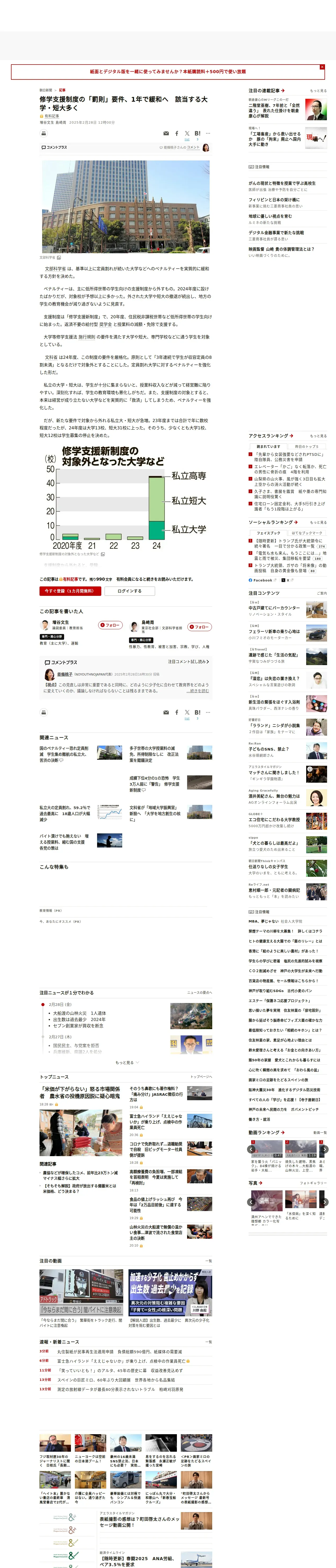
Task: Open 中古戸建てにパーカウンター content
Action: coord(275,608)
